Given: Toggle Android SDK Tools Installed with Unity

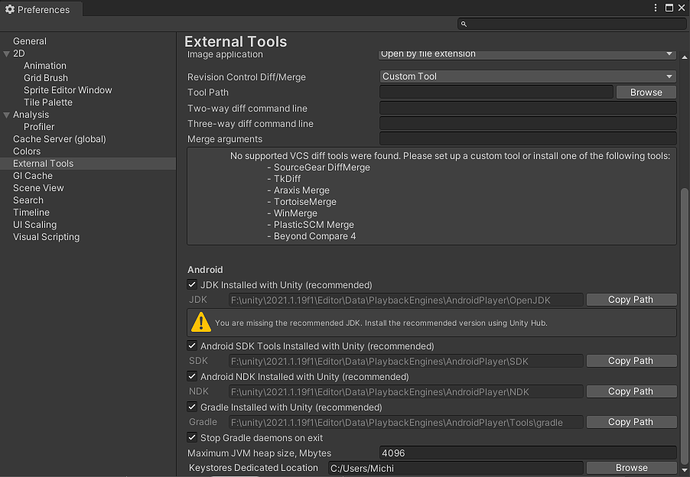Looking at the screenshot, I should coord(192,346).
